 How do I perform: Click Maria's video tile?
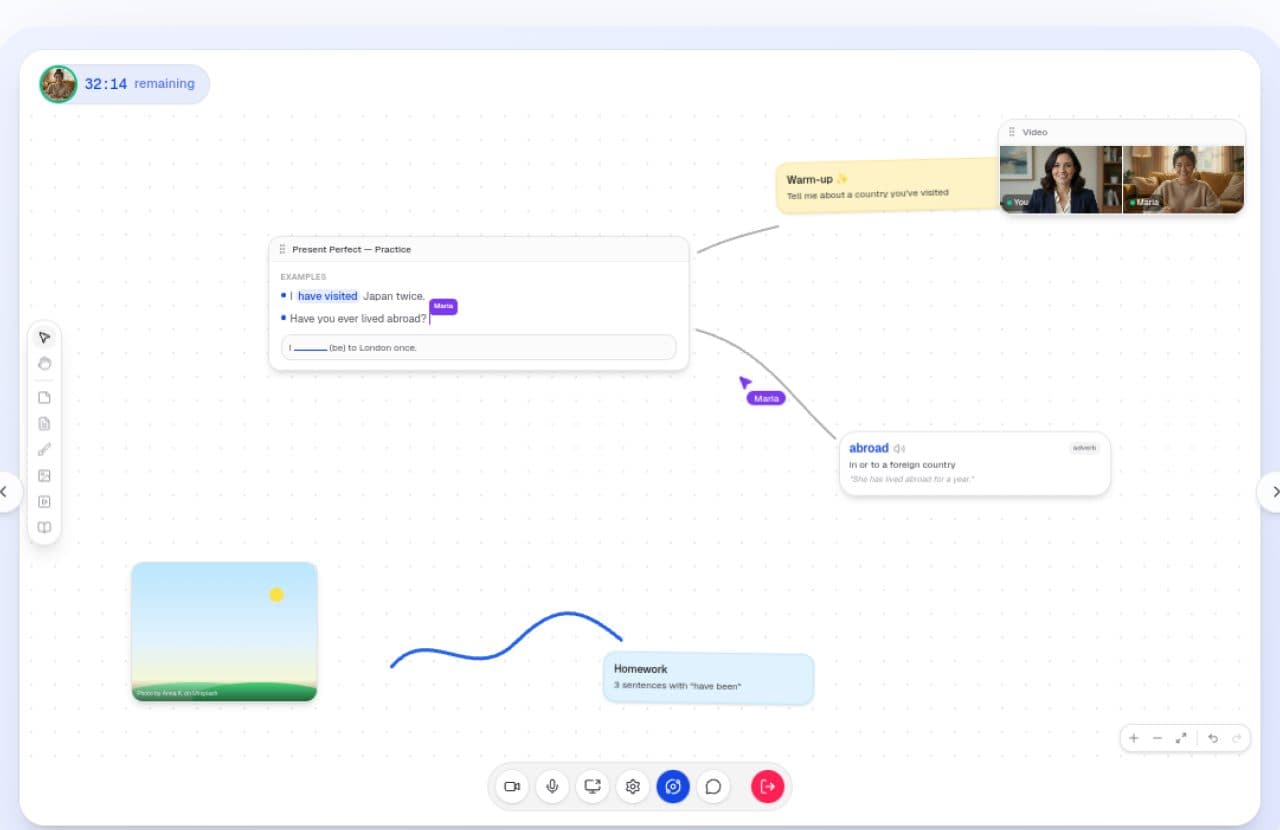click(x=1184, y=179)
